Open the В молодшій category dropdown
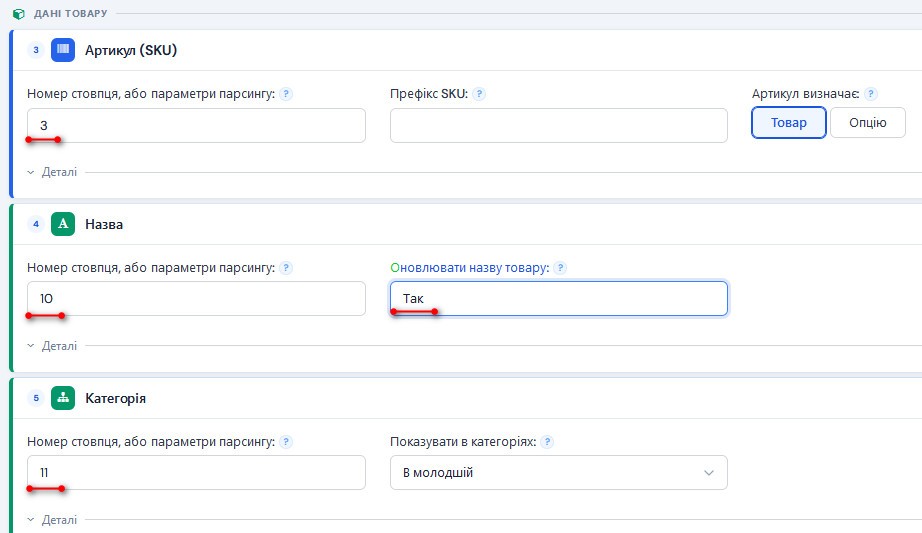 tap(559, 472)
